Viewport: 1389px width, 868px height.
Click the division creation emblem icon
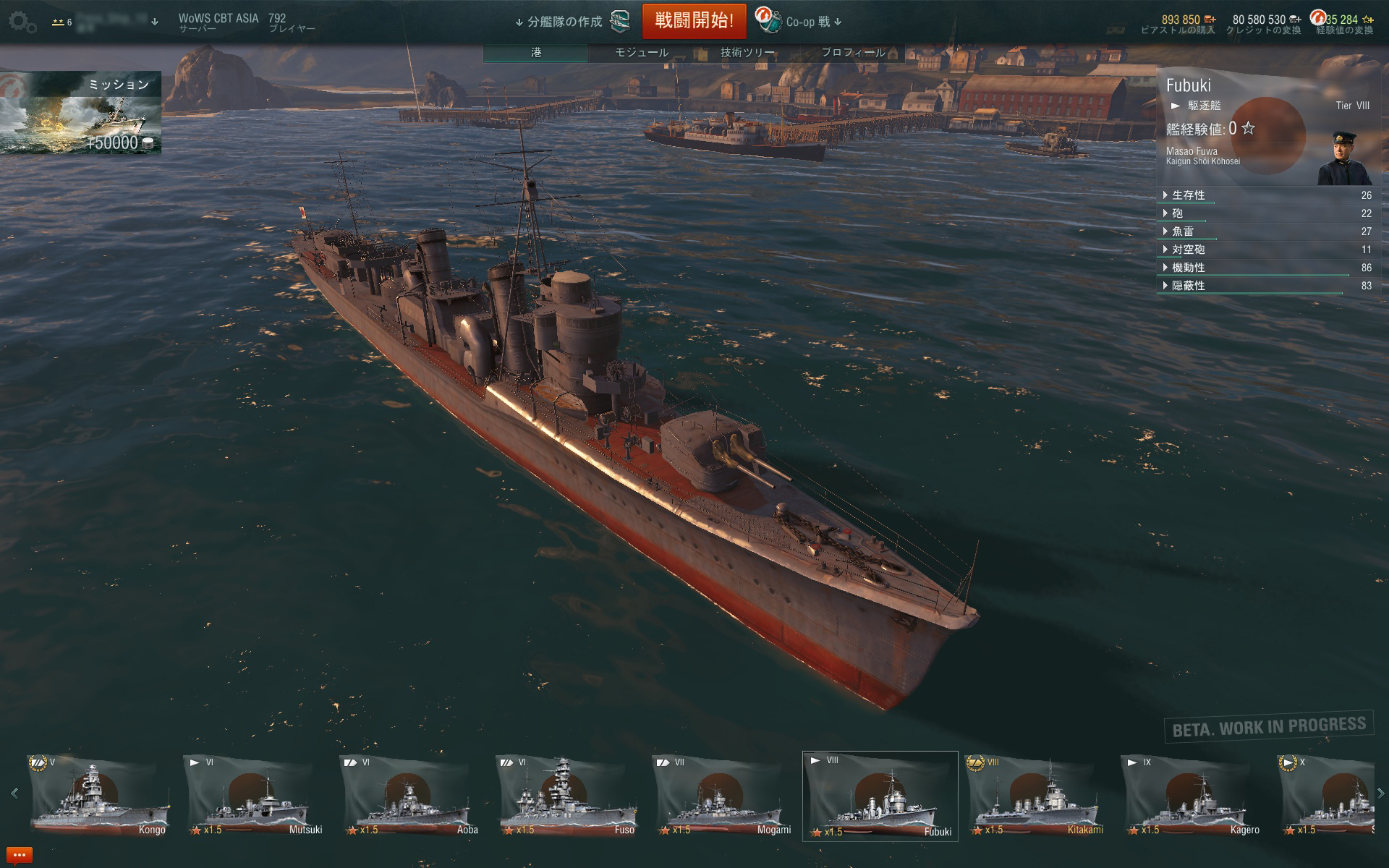coord(620,22)
